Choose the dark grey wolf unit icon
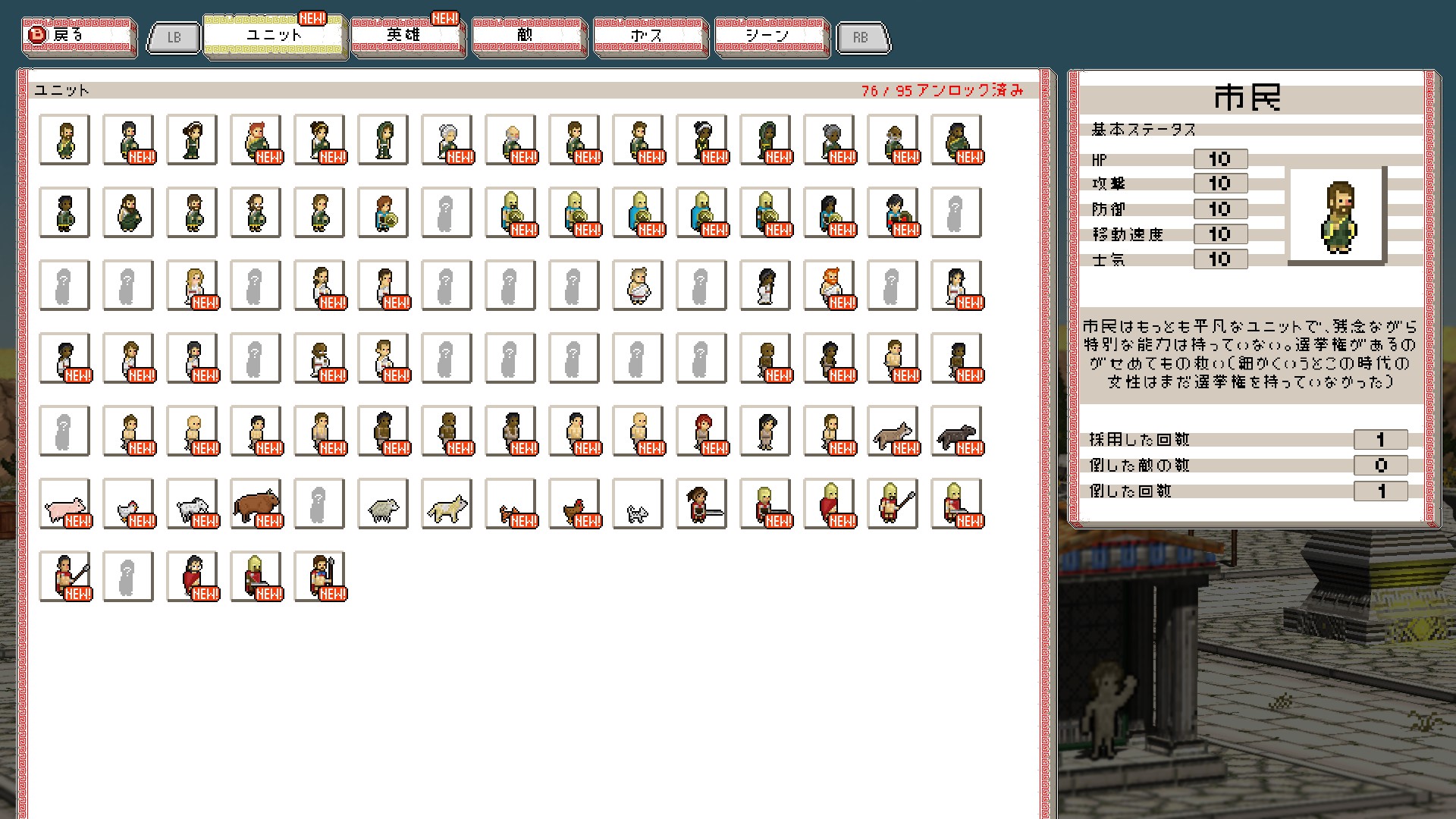Image resolution: width=1456 pixels, height=819 pixels. pos(955,431)
